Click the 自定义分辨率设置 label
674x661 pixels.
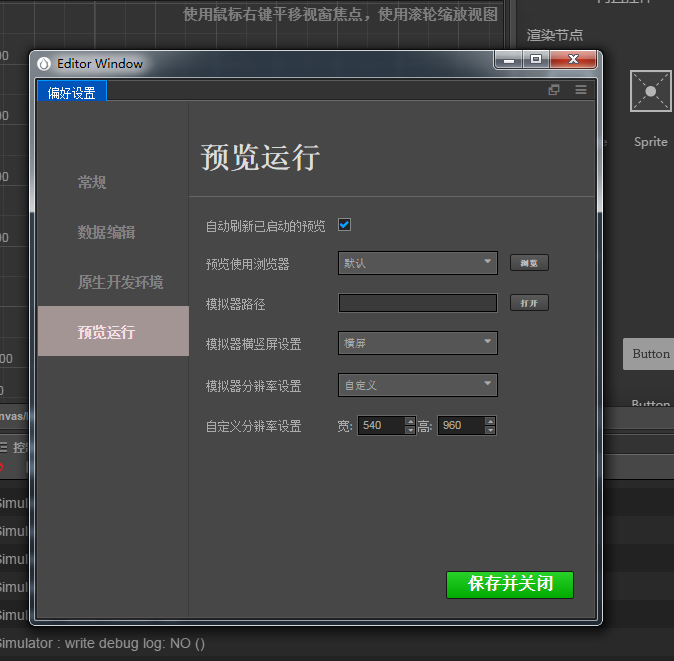pos(254,426)
